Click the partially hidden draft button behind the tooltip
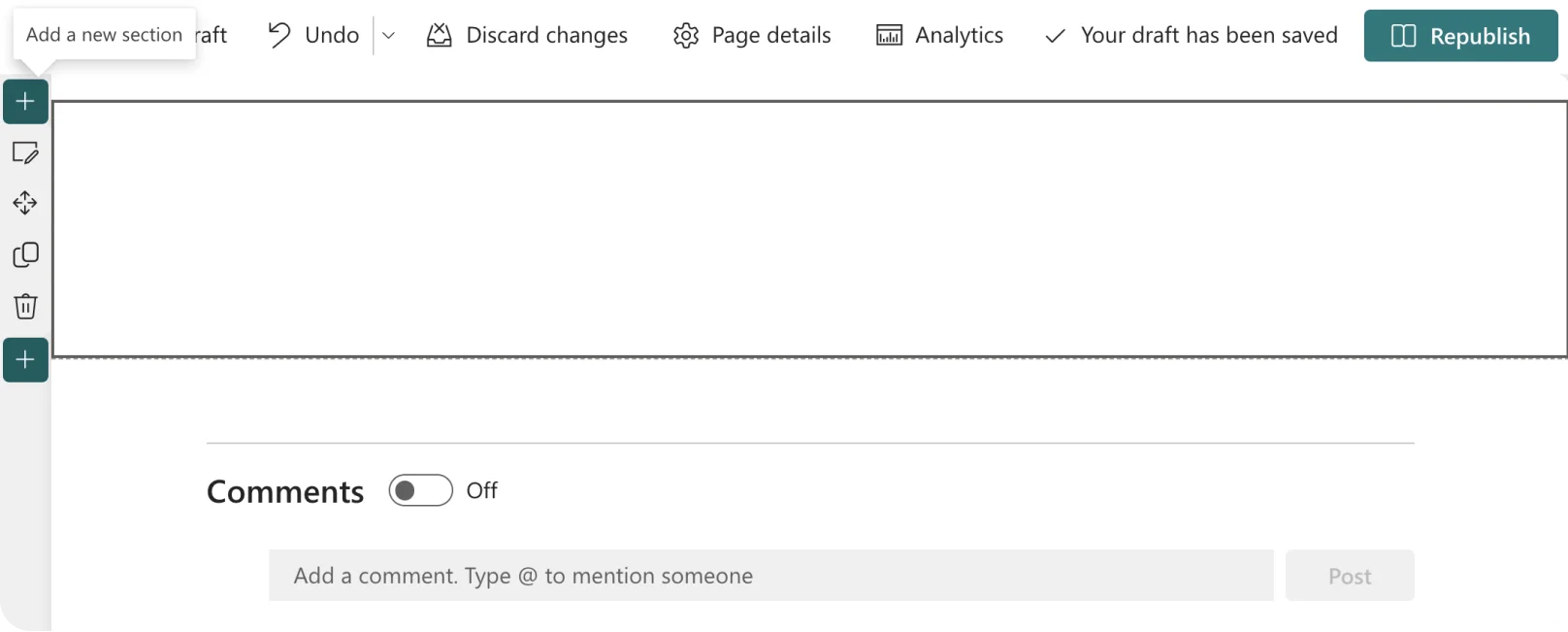This screenshot has width=1568, height=632. click(x=212, y=36)
